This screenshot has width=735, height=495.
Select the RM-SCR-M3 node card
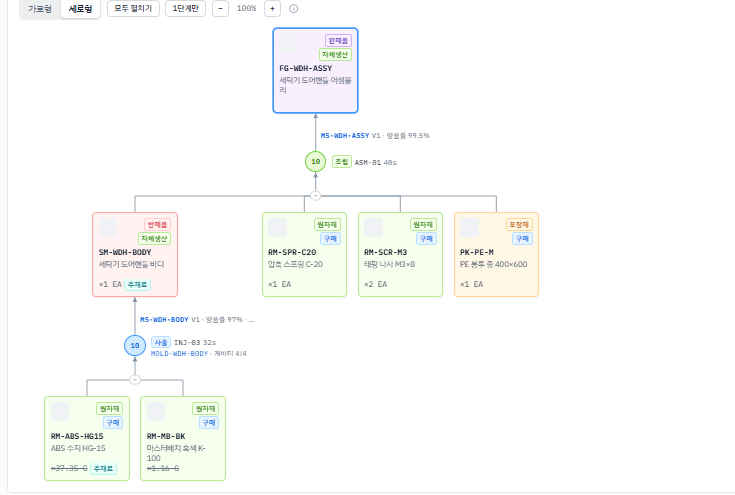coord(400,255)
